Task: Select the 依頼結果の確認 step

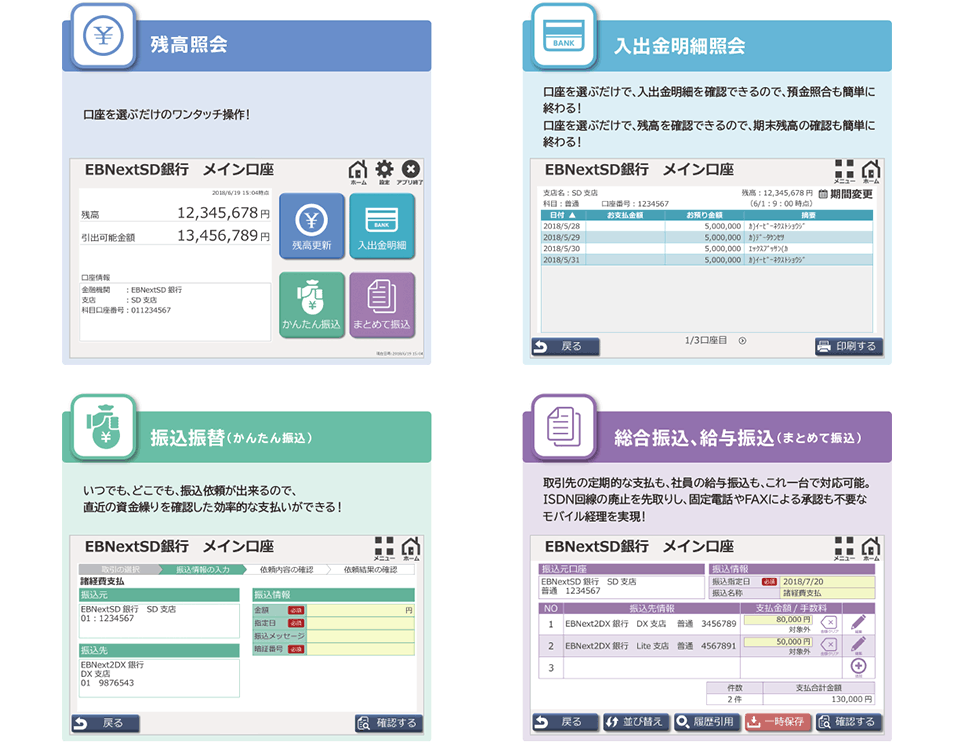Action: pos(371,569)
